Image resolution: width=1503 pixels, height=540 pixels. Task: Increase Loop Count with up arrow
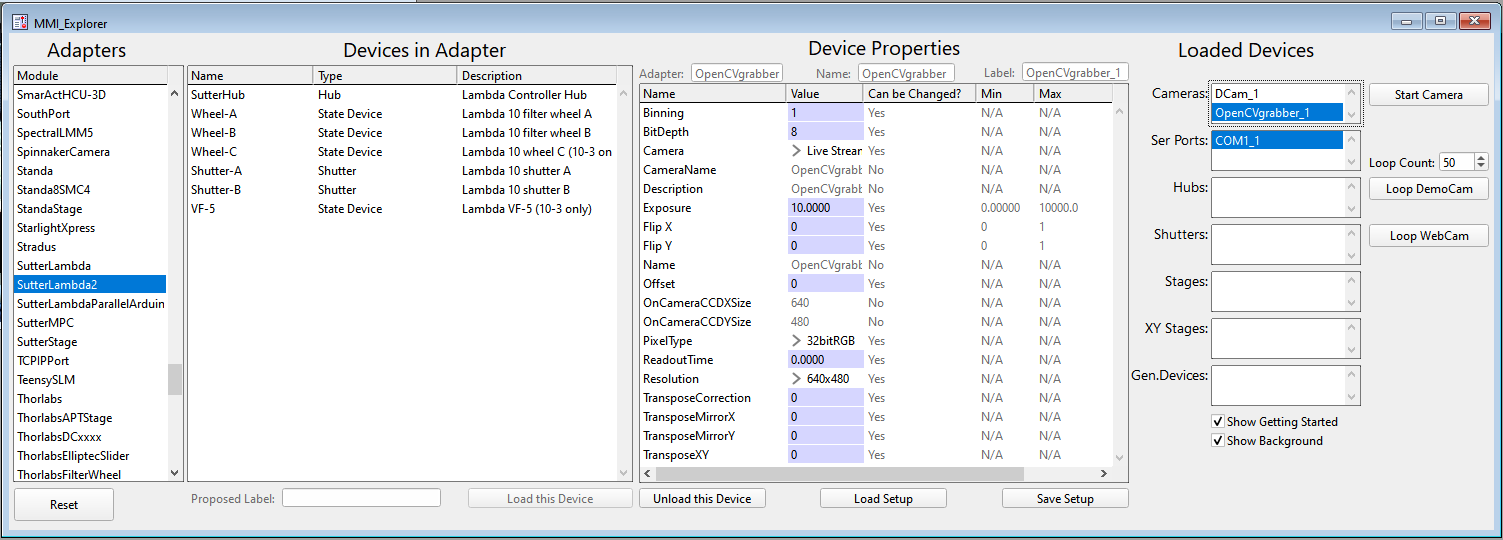click(x=1481, y=158)
